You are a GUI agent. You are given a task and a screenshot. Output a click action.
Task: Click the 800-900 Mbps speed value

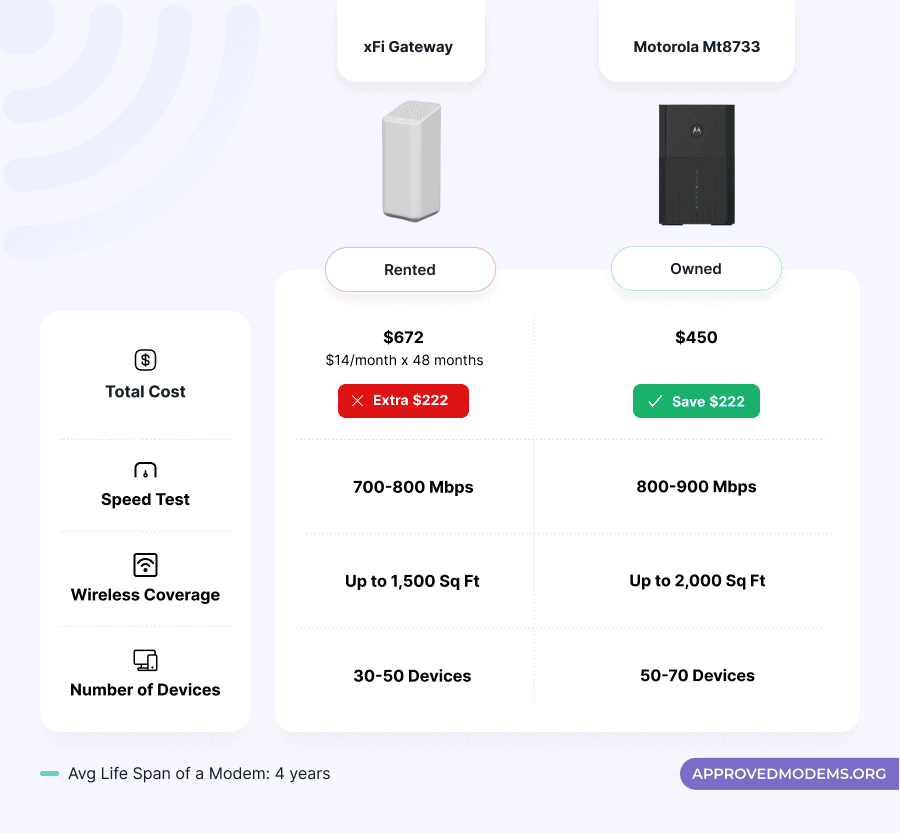696,487
